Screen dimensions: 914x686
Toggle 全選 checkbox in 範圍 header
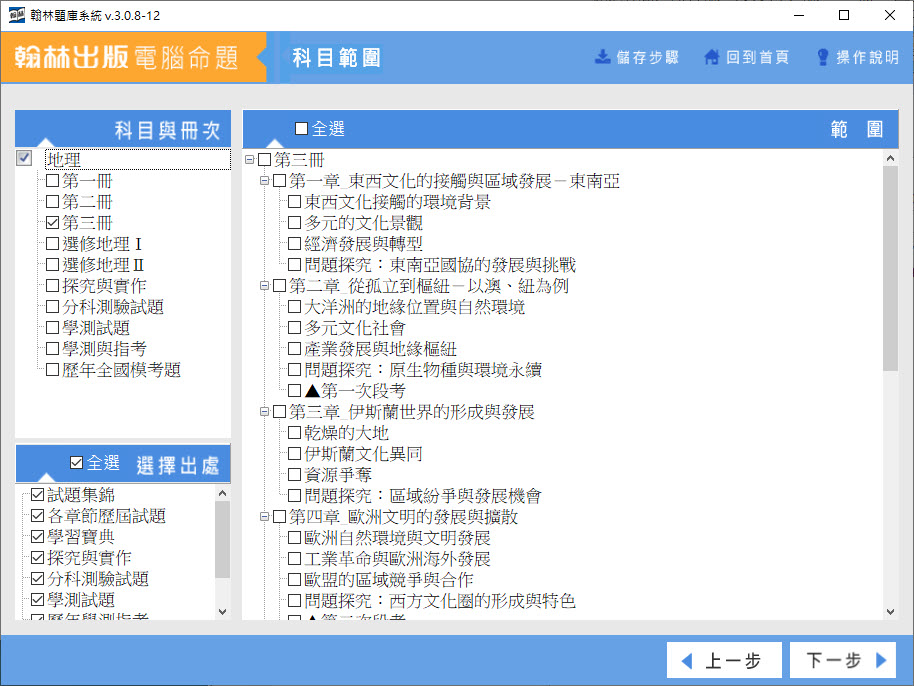tap(302, 129)
